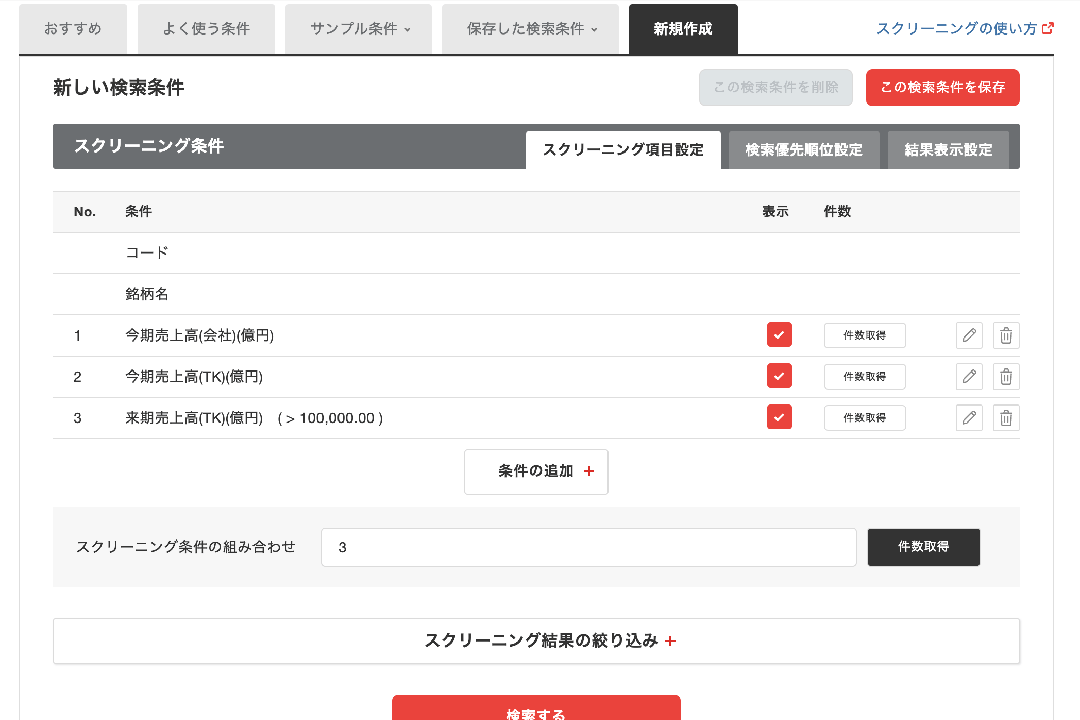
Task: Uncheck 表示 checkbox for 今期売上高(会社)
Action: pos(779,335)
